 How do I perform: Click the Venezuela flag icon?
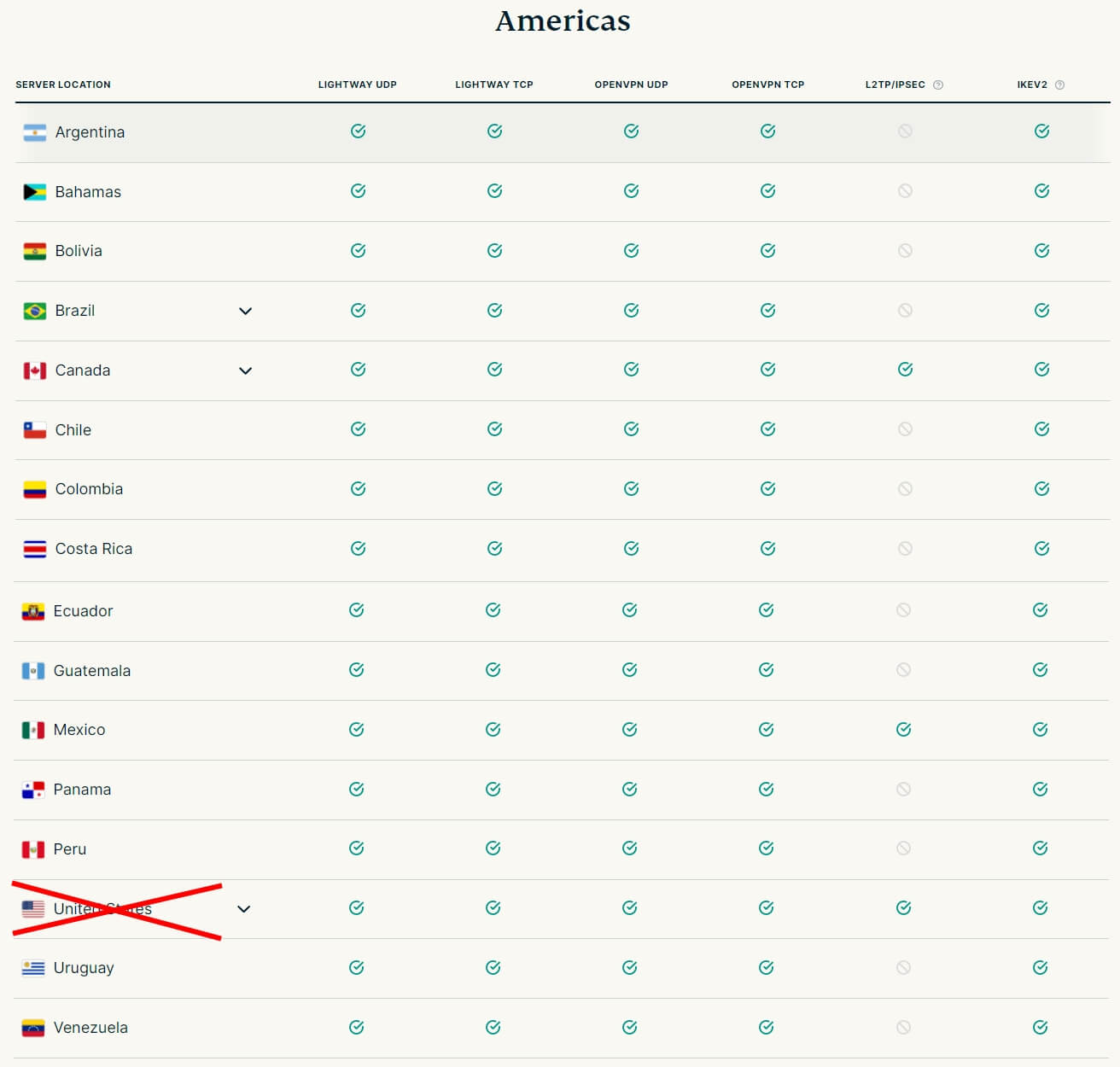(33, 1028)
